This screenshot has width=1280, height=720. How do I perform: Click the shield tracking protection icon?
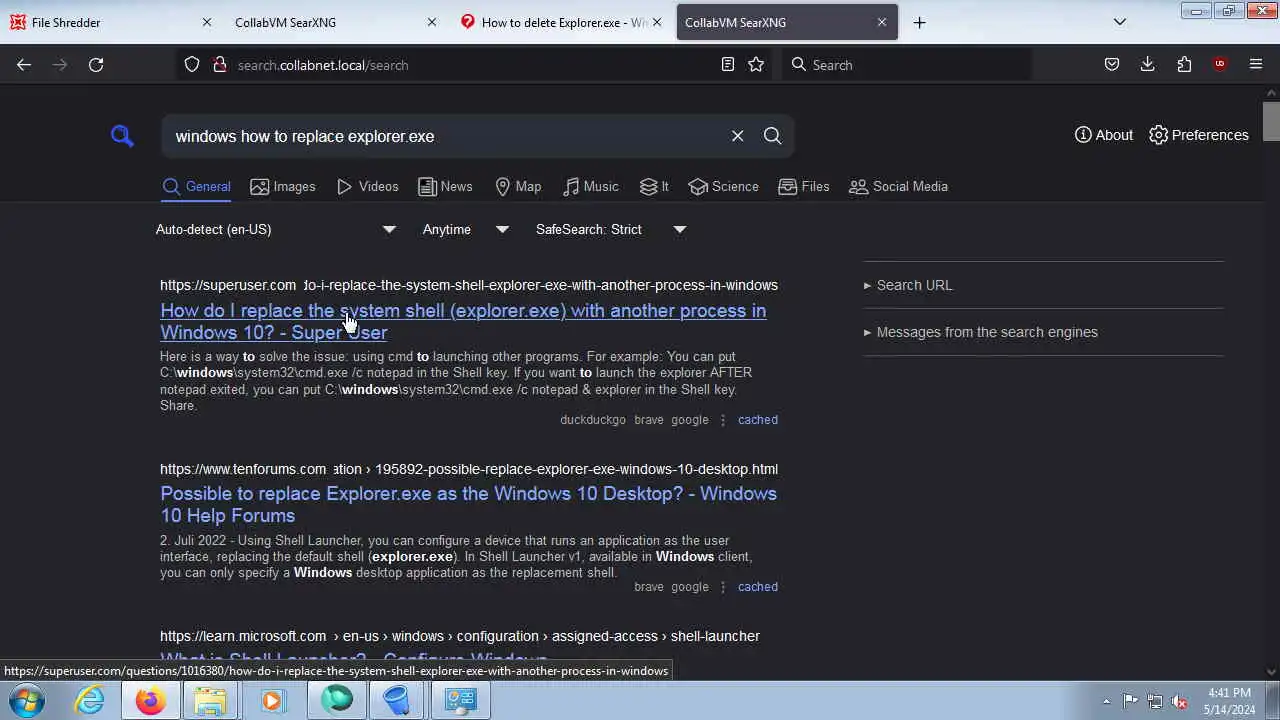192,65
